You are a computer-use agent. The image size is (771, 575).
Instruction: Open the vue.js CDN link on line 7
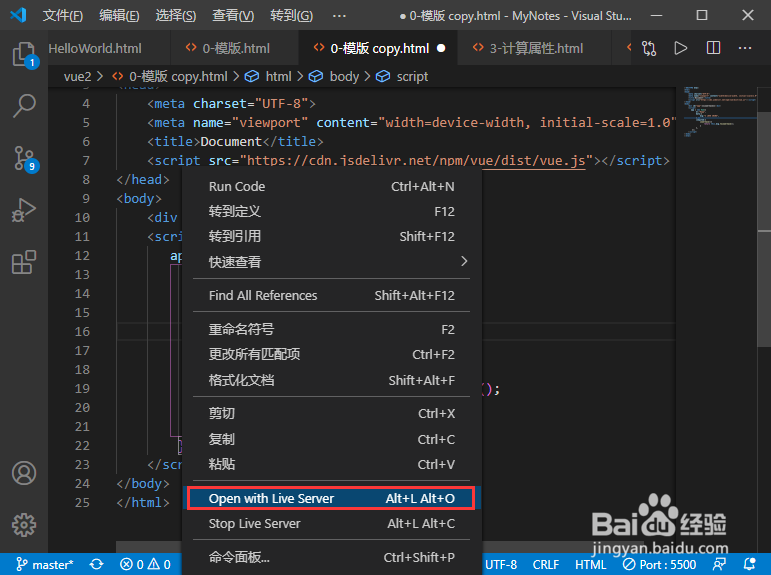click(415, 161)
